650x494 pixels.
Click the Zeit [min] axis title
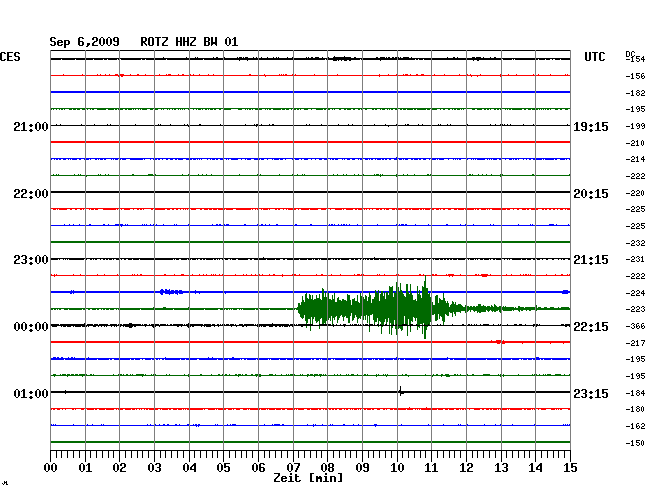point(308,478)
